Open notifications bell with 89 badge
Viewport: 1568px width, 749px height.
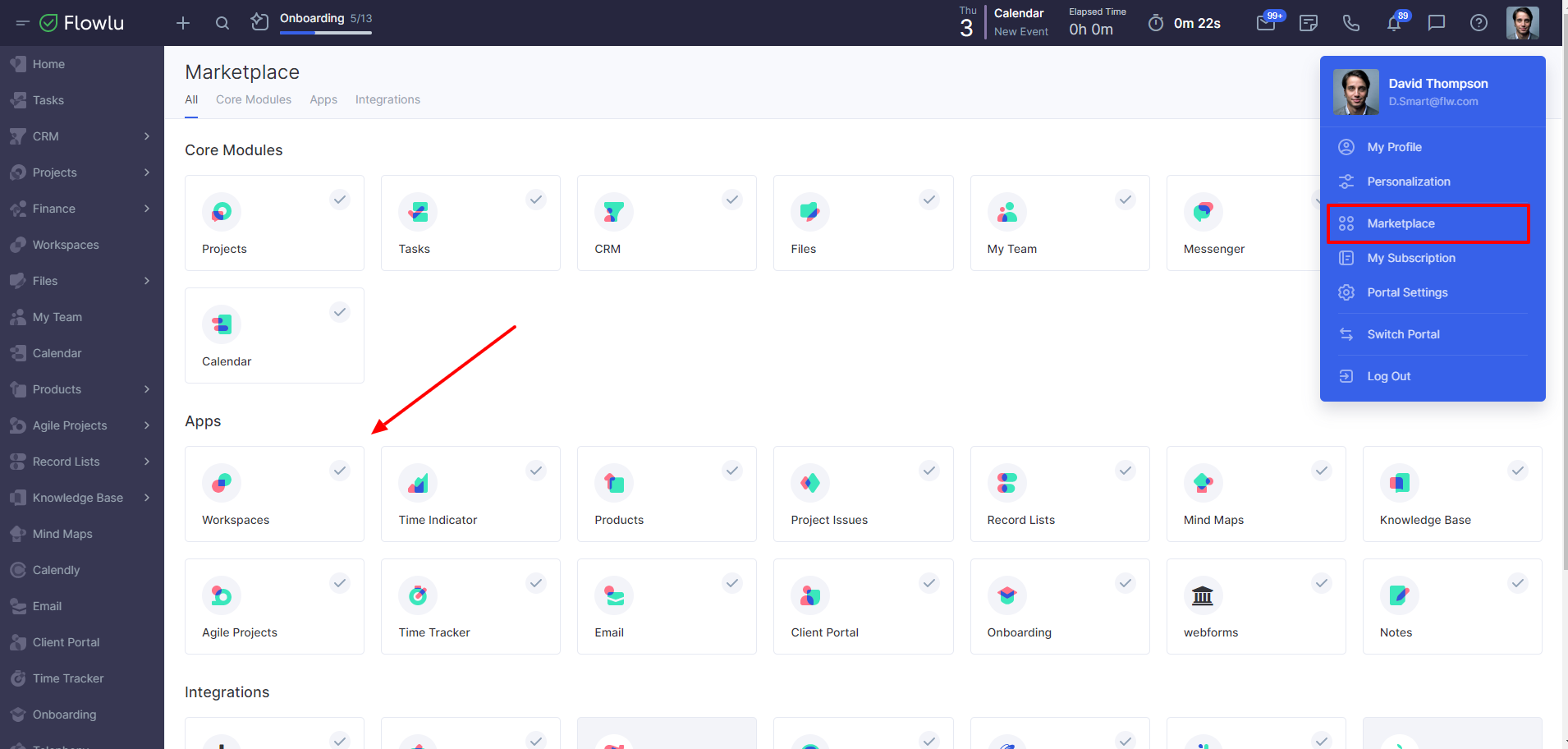1394,23
